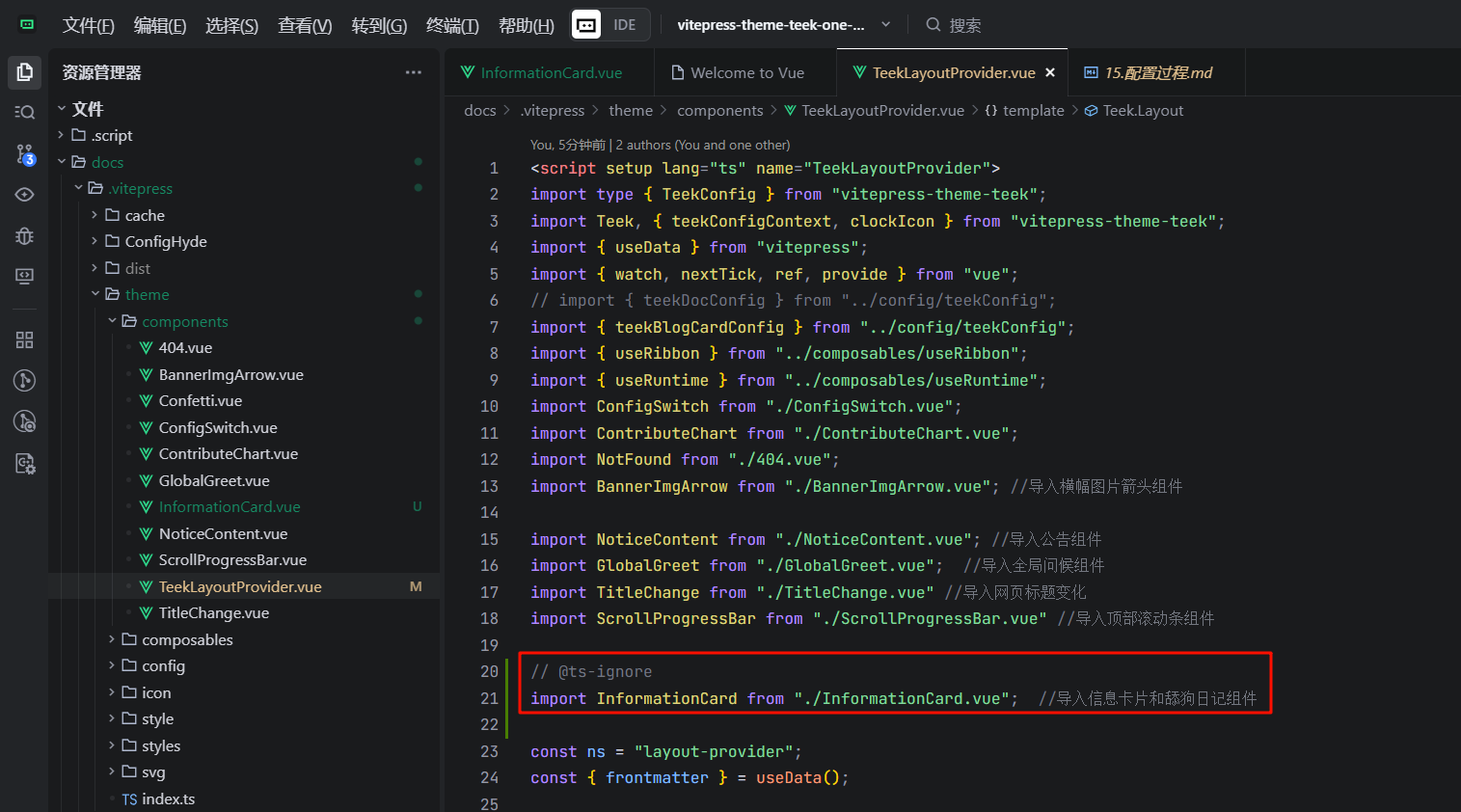Screen dimensions: 1461x812
Task: Open the 编辑(E) menu
Action: click(160, 25)
